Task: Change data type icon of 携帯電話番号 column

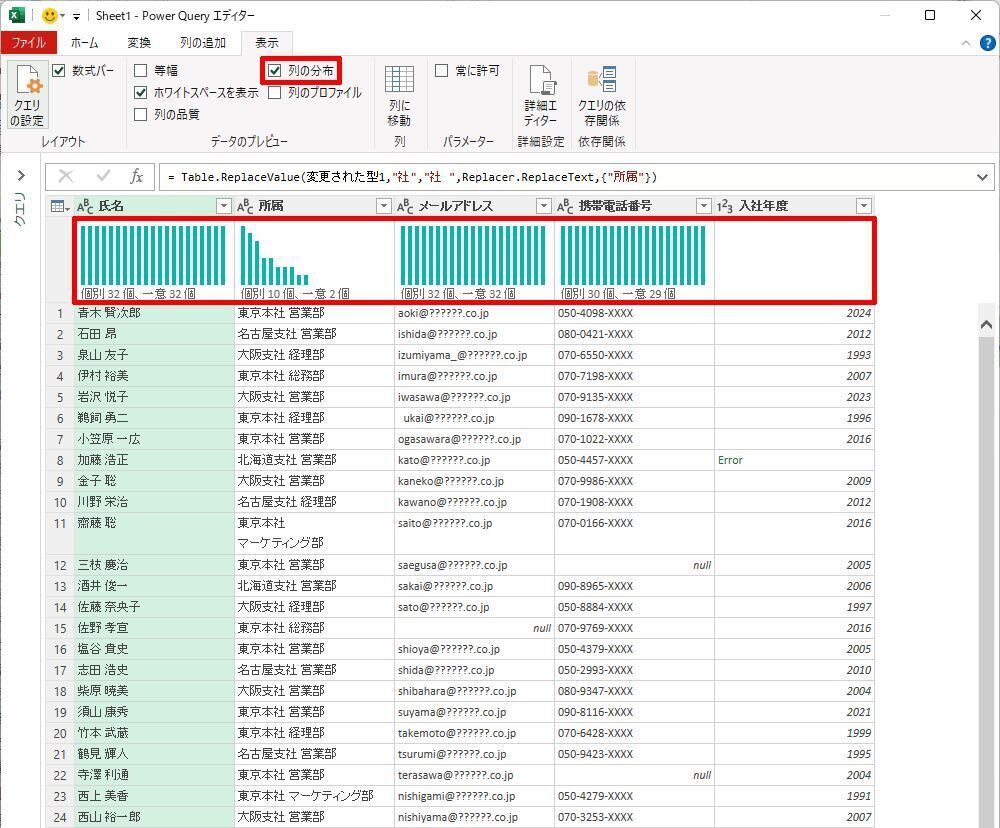Action: click(x=565, y=206)
